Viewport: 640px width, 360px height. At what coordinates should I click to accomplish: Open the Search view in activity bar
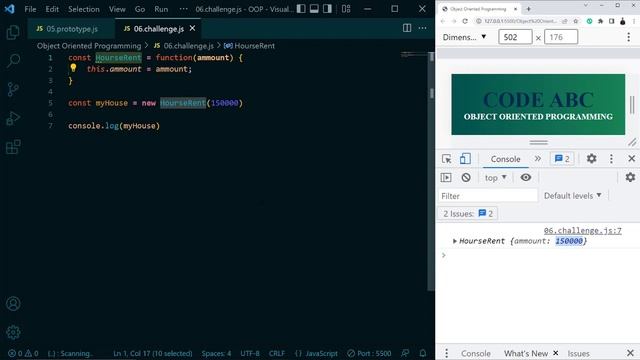coord(13,61)
